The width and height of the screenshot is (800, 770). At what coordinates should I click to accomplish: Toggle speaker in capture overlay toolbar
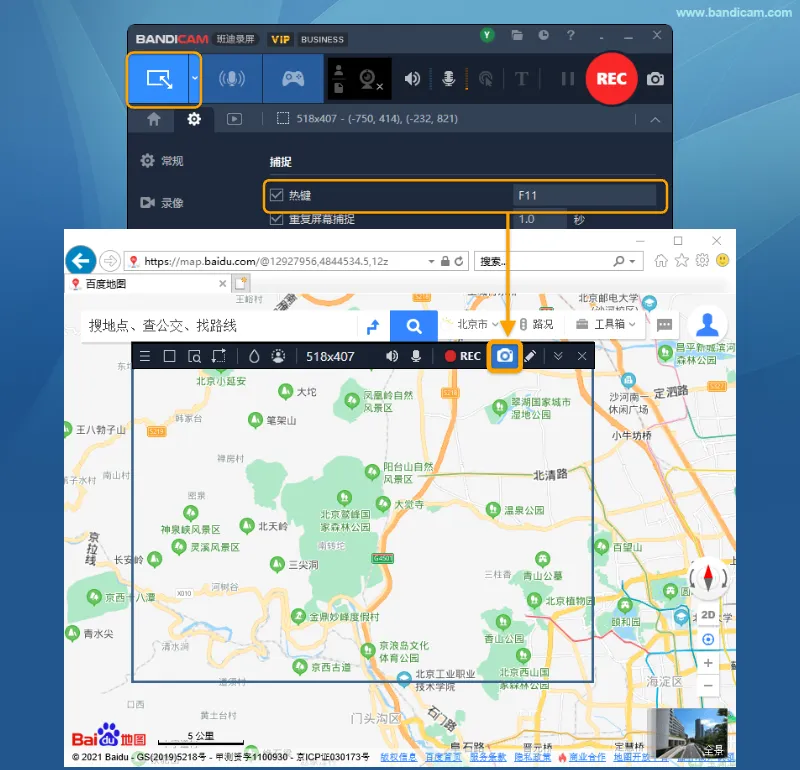[391, 356]
